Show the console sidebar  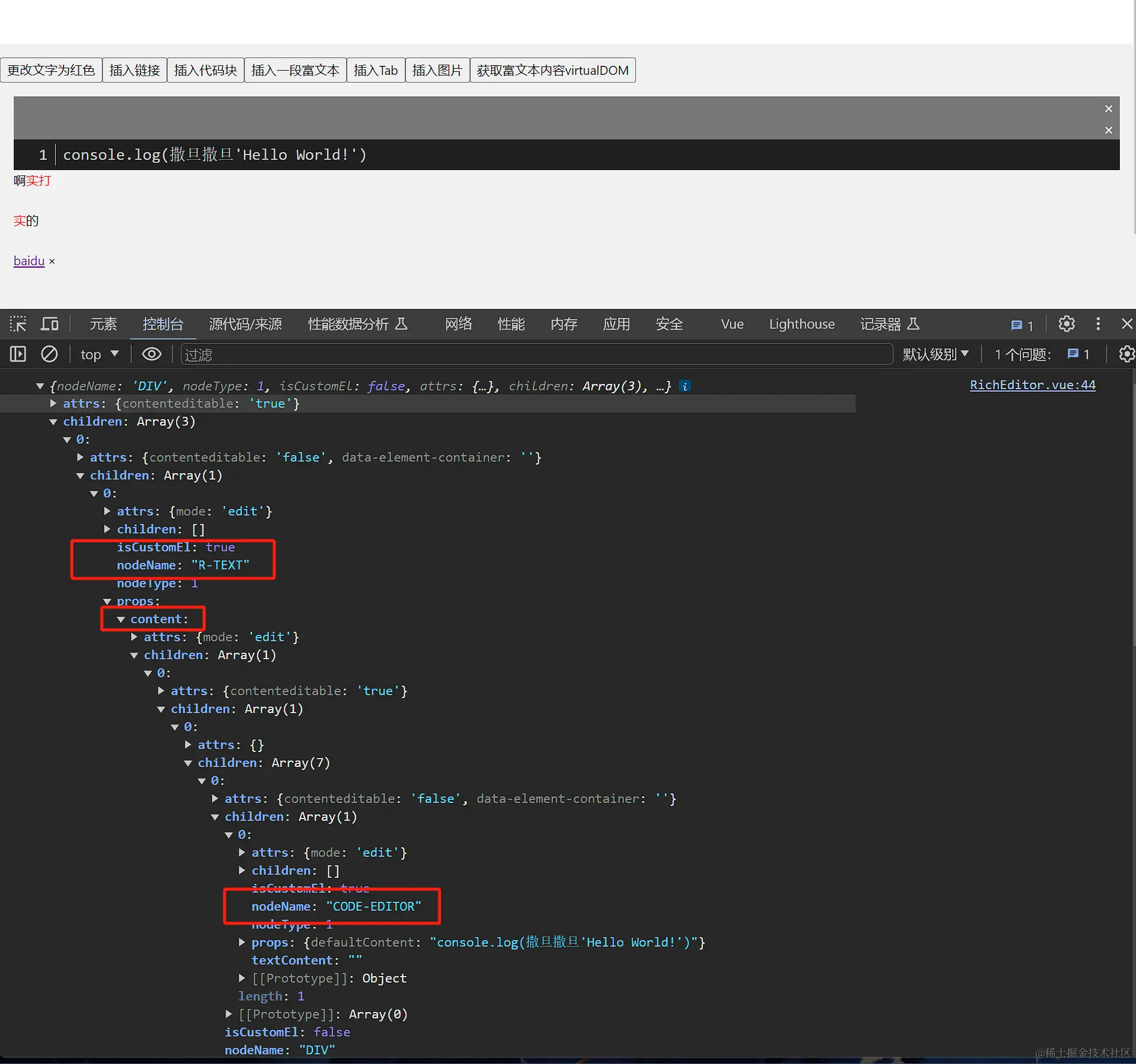click(x=18, y=354)
